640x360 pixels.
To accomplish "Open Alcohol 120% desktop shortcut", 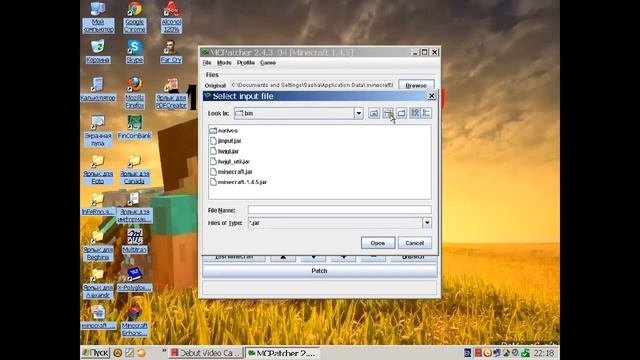I will [x=171, y=17].
